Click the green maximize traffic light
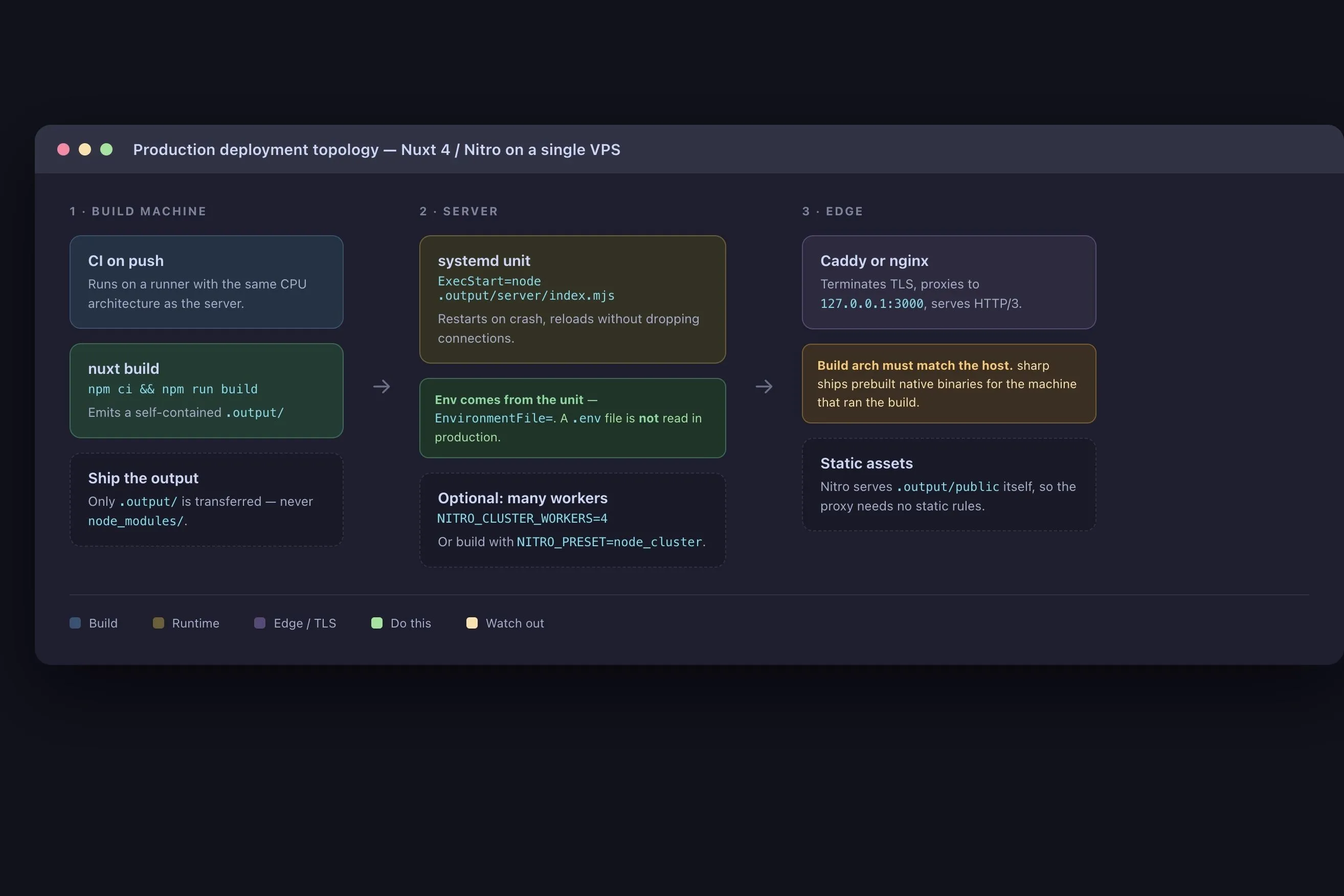 tap(106, 149)
